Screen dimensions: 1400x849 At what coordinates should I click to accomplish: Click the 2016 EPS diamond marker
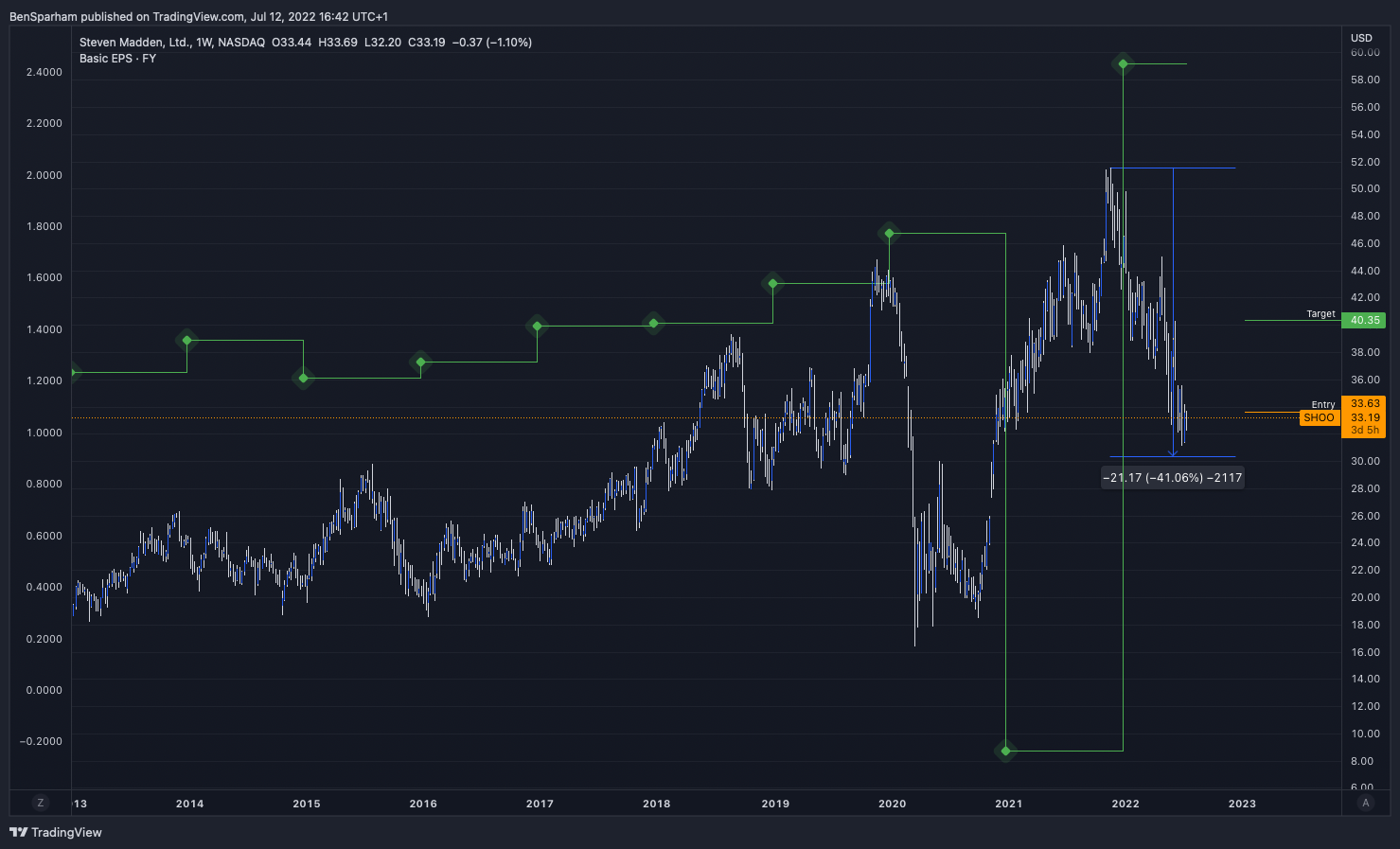point(420,362)
